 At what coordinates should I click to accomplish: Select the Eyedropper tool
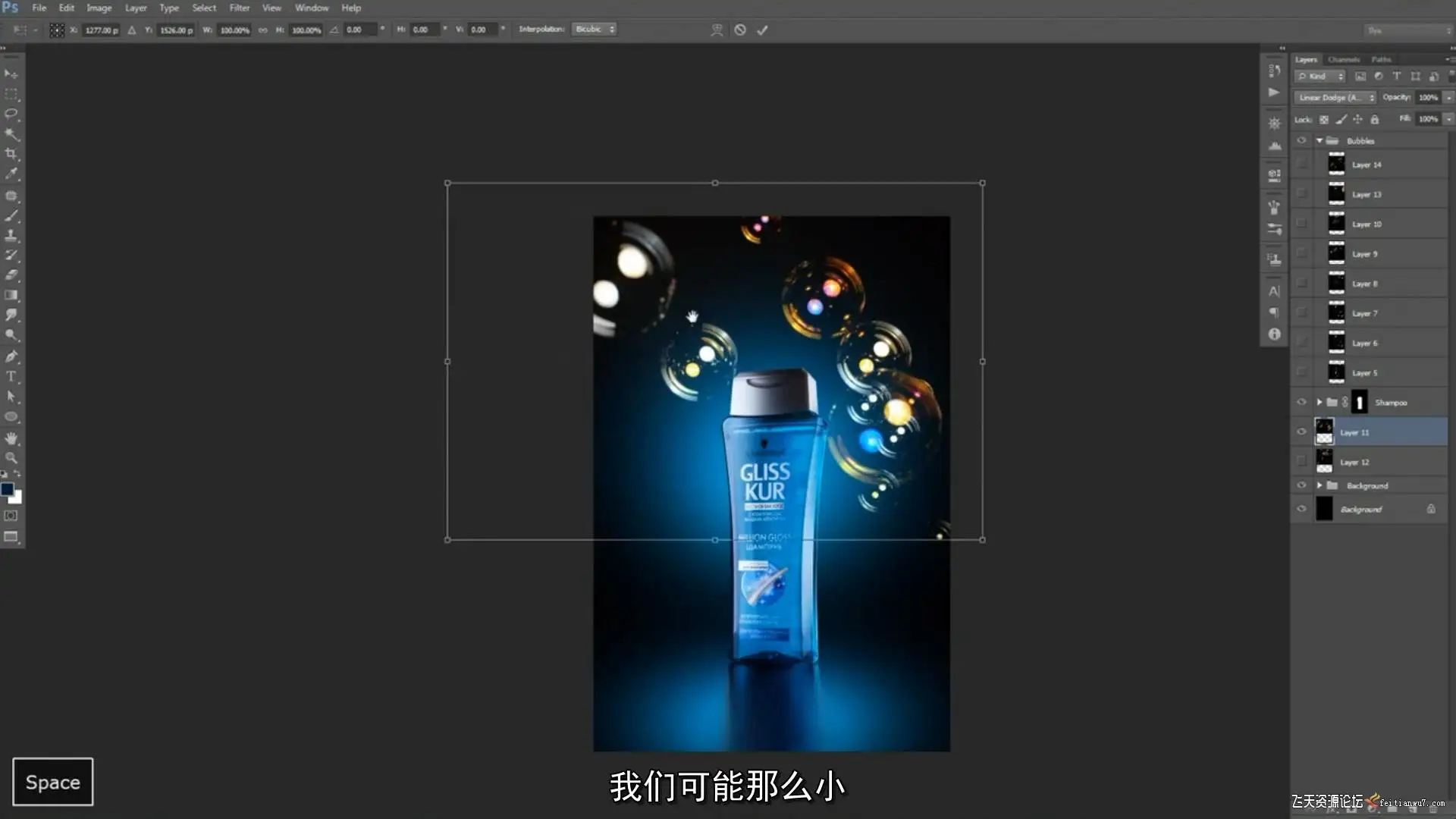11,174
